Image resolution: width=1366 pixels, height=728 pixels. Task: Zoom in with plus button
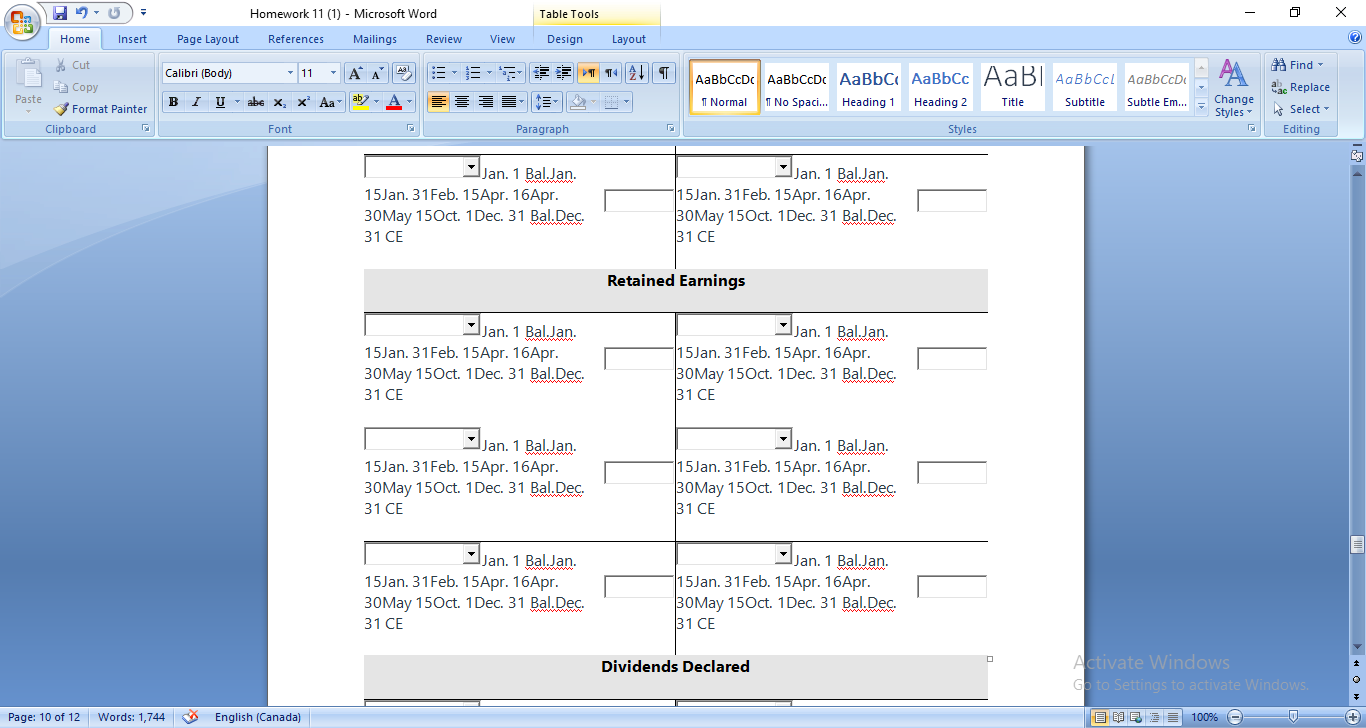point(1351,717)
